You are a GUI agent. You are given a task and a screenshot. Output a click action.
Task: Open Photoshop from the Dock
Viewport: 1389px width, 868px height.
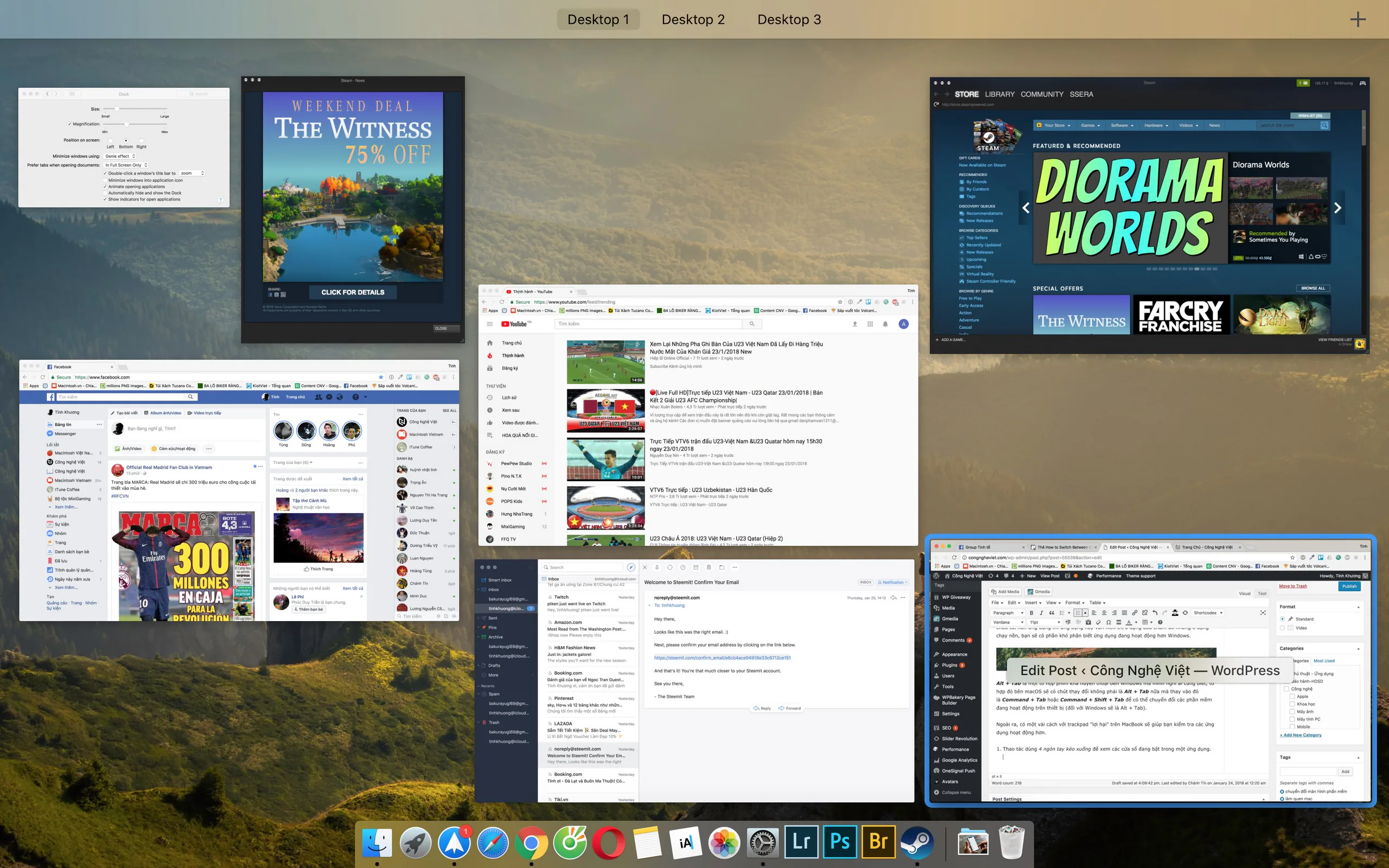[840, 842]
